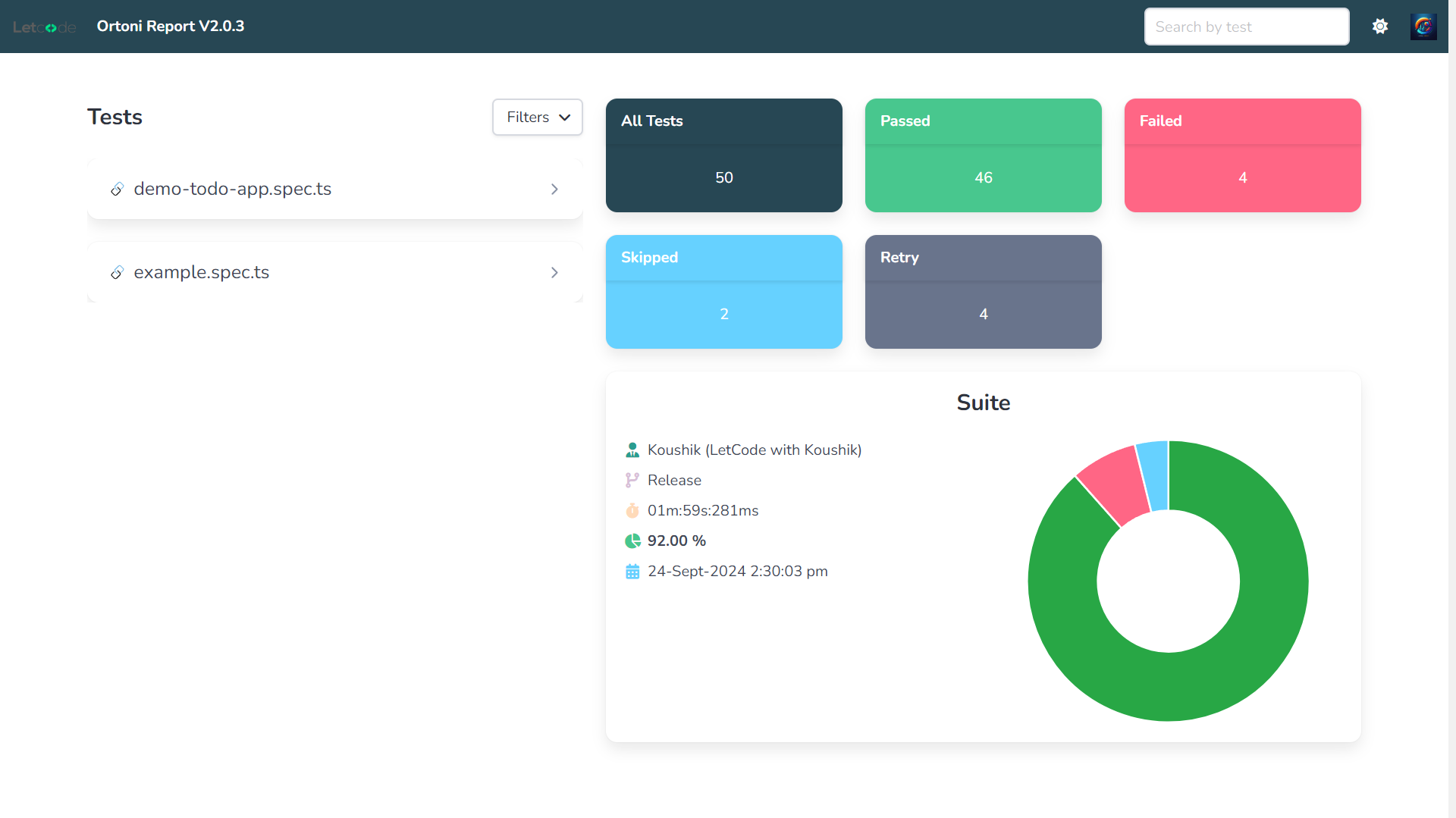Image resolution: width=1456 pixels, height=818 pixels.
Task: Click the colorful avatar image in header
Action: [1423, 27]
